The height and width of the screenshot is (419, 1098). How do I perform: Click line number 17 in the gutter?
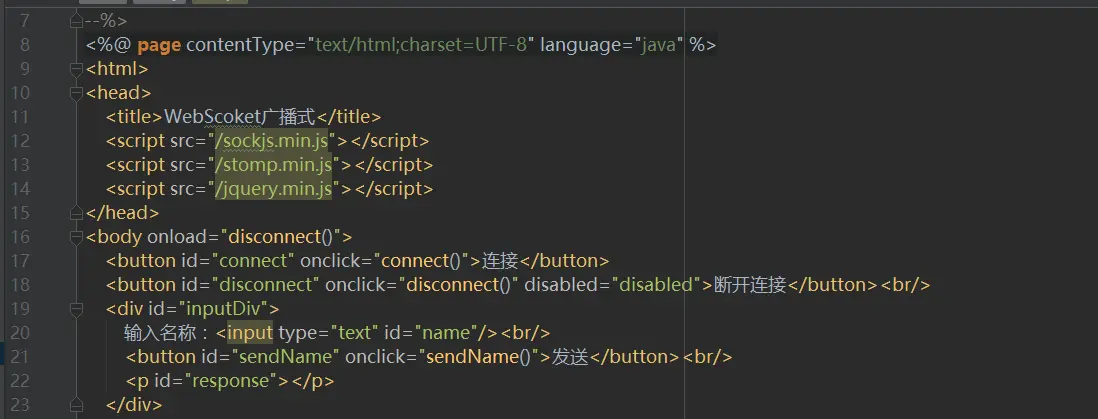pos(20,261)
